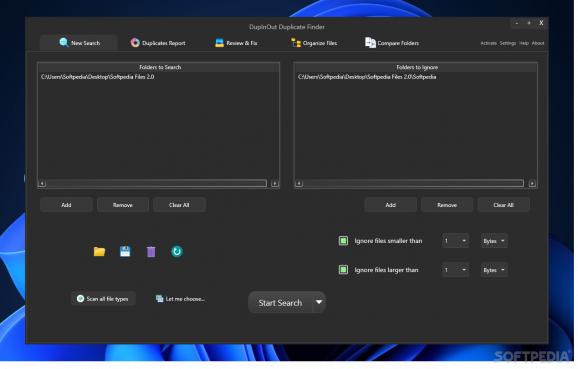This screenshot has width=578, height=369.
Task: Click Clear All under Folders to Ignore
Action: [504, 205]
